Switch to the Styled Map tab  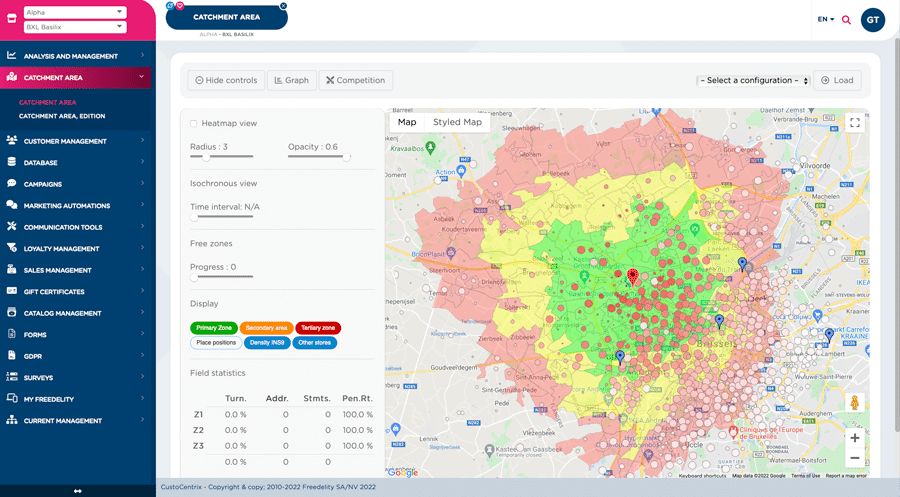pyautogui.click(x=457, y=122)
